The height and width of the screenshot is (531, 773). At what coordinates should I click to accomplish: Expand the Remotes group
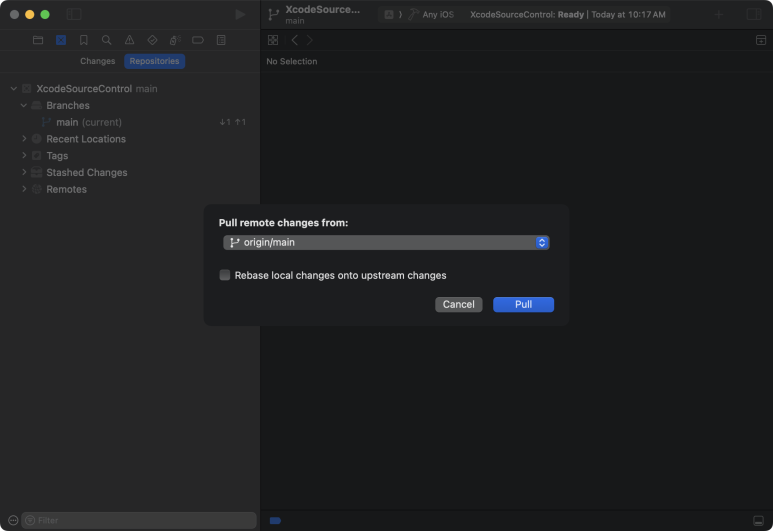pyautogui.click(x=24, y=189)
